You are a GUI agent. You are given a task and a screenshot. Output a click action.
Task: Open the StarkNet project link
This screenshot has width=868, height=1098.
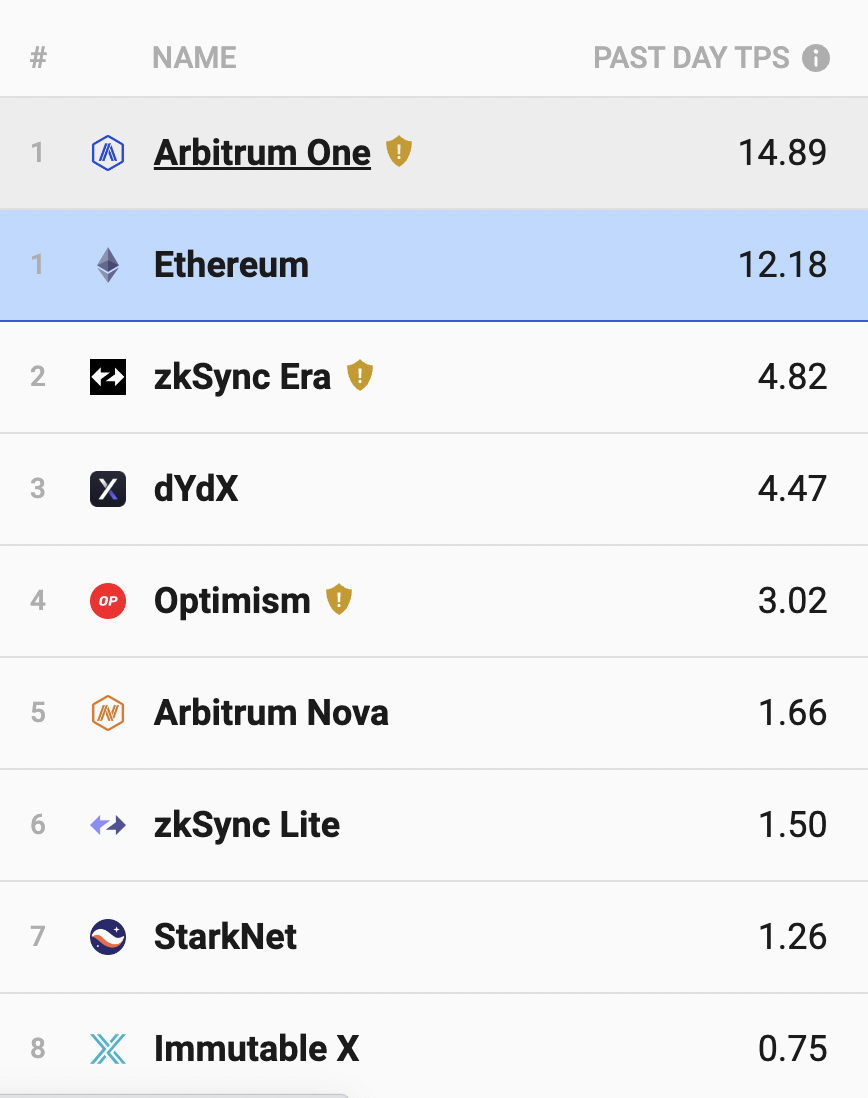(225, 937)
